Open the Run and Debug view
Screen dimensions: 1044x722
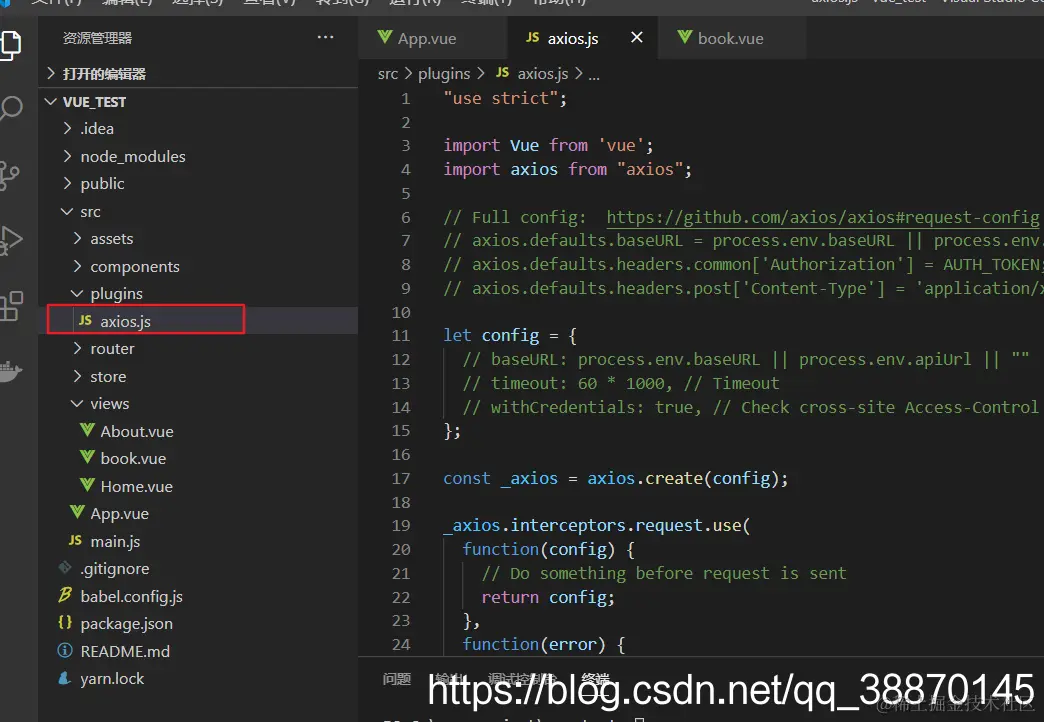point(11,240)
